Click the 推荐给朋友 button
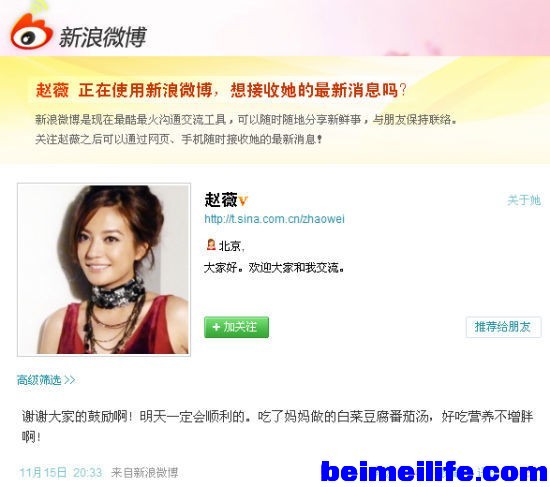 [503, 327]
